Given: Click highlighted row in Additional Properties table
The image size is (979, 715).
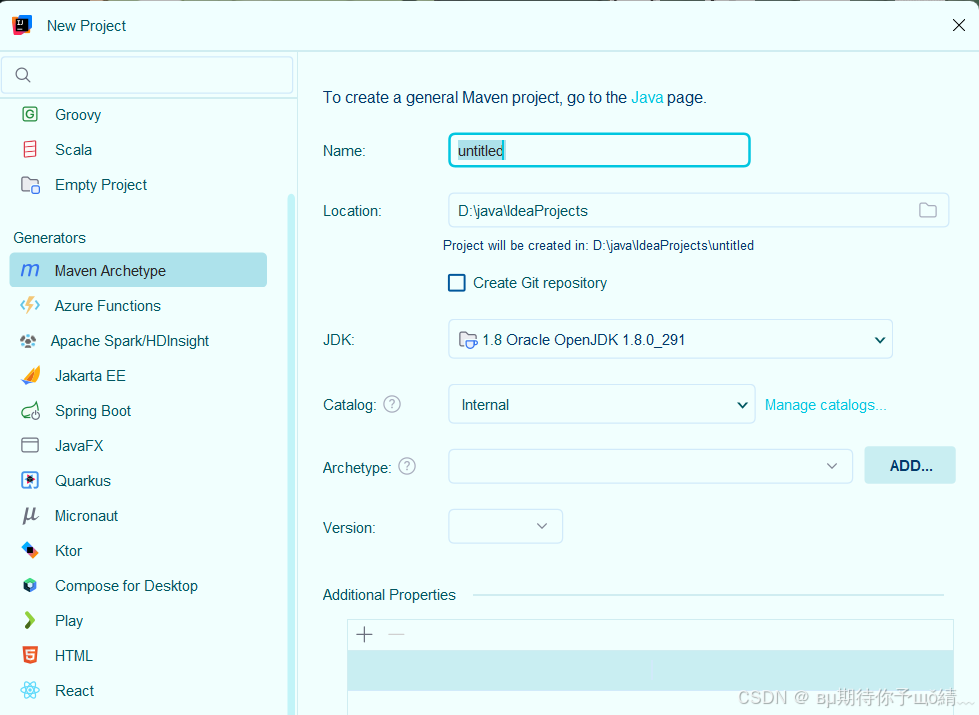Looking at the screenshot, I should (x=650, y=670).
